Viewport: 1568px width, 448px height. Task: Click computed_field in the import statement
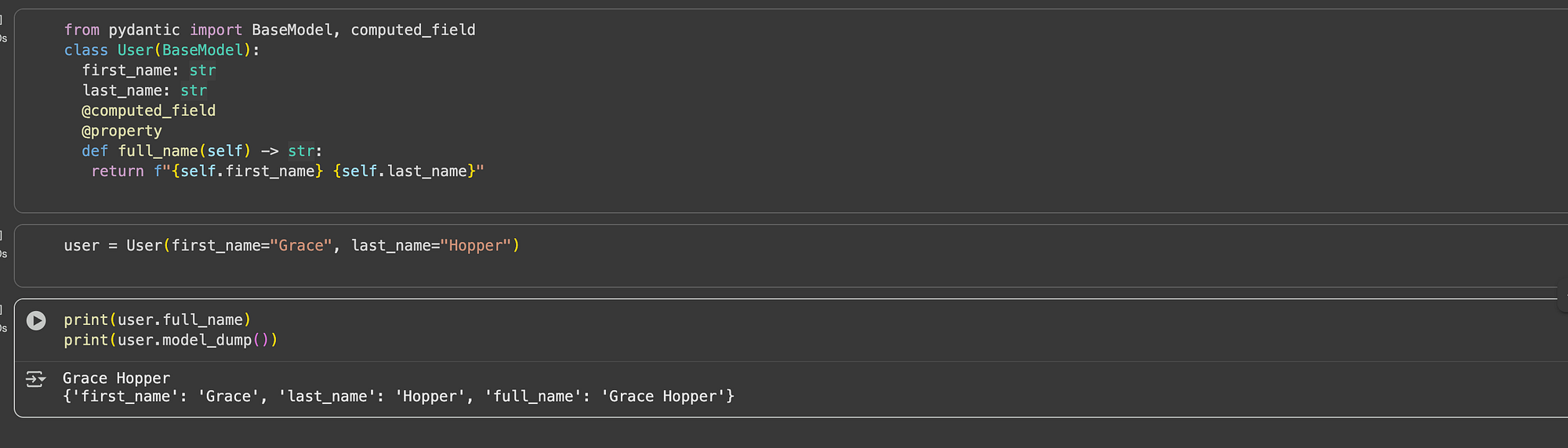(x=413, y=30)
